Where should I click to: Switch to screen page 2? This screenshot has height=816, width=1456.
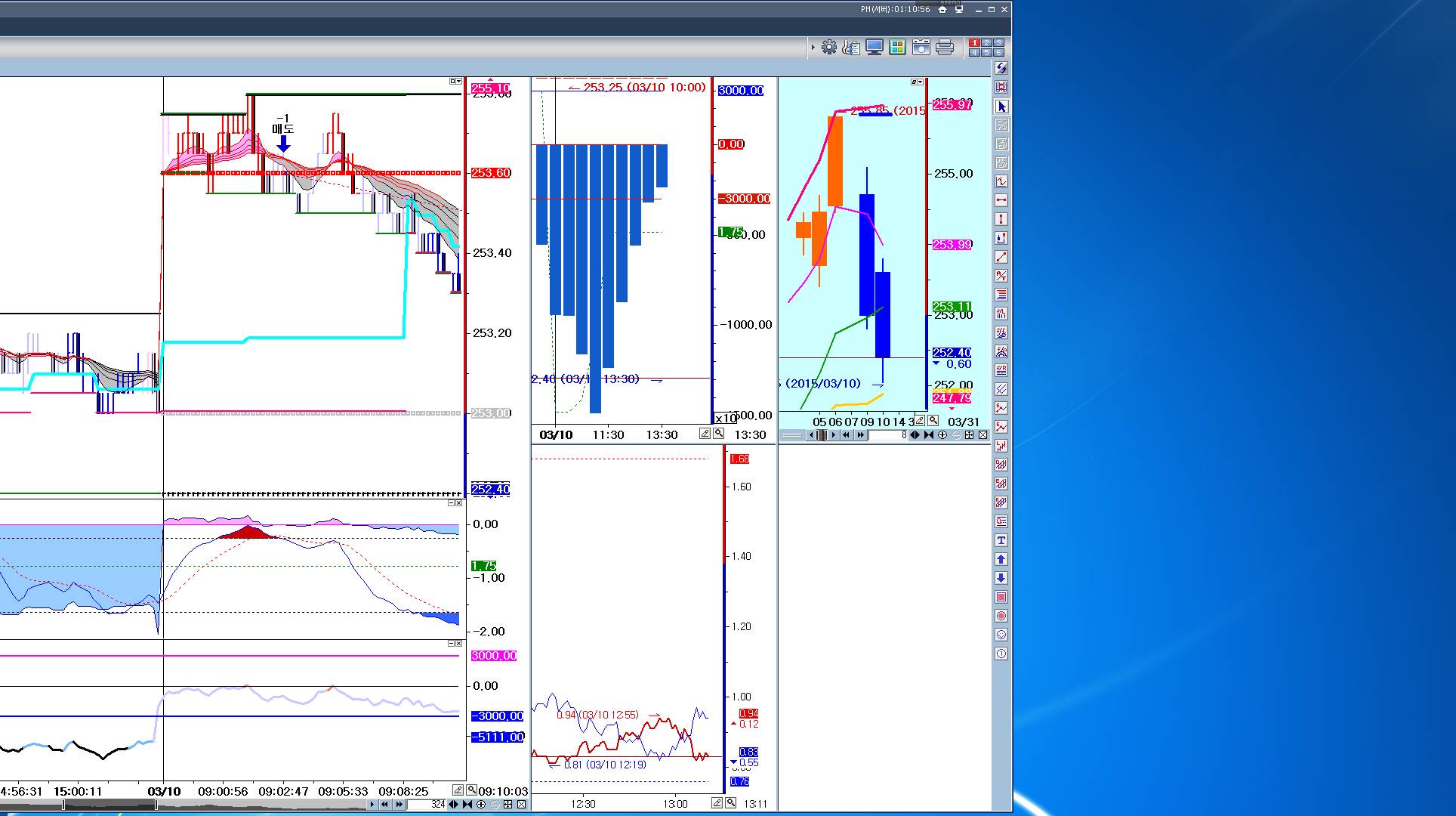[986, 43]
